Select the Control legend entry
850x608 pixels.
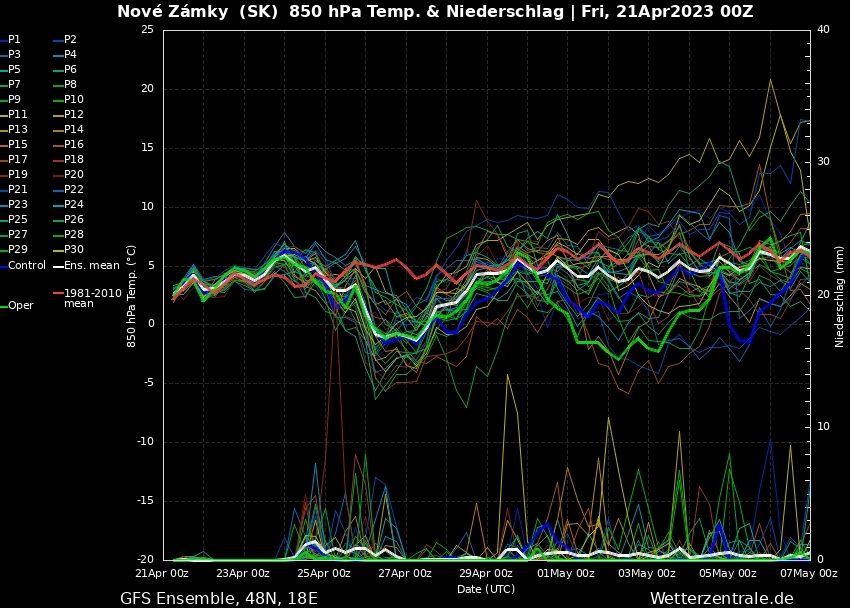pos(27,265)
